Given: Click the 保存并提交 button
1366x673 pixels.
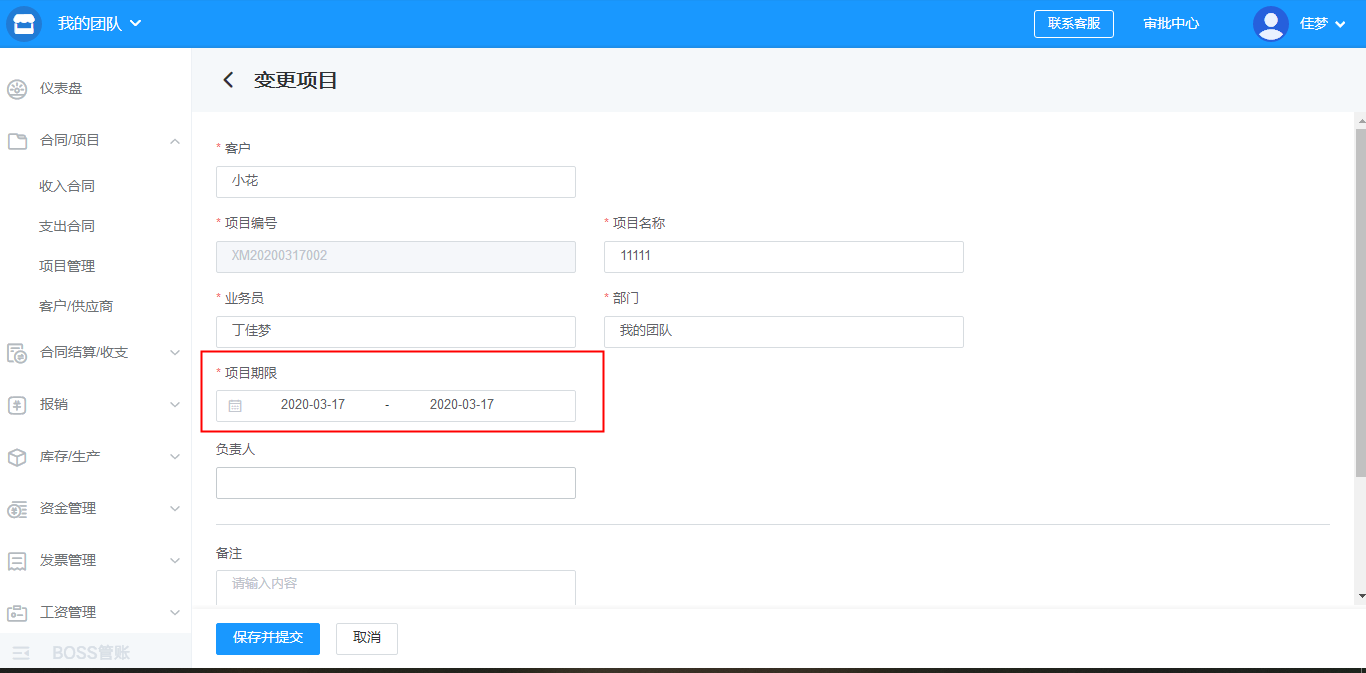Looking at the screenshot, I should 268,638.
